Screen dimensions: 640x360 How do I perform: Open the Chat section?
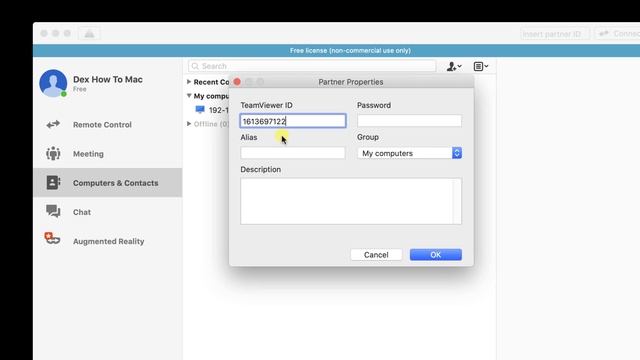coord(107,212)
